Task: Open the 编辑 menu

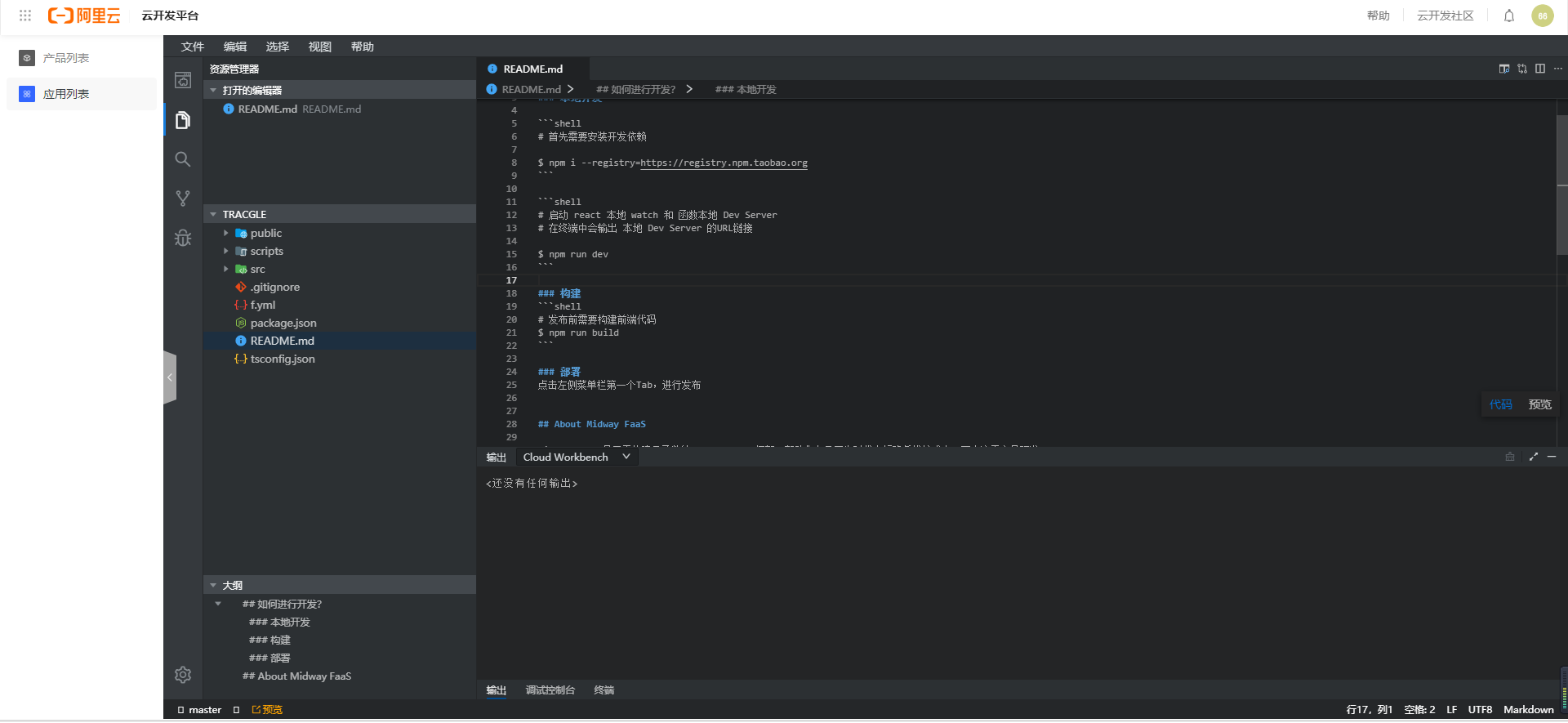Action: [235, 47]
